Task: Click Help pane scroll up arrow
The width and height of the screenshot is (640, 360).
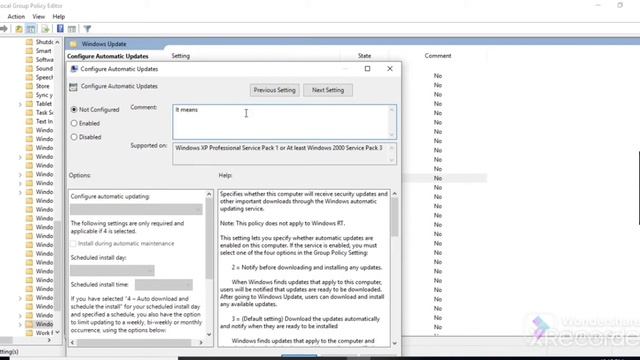Action: point(395,194)
